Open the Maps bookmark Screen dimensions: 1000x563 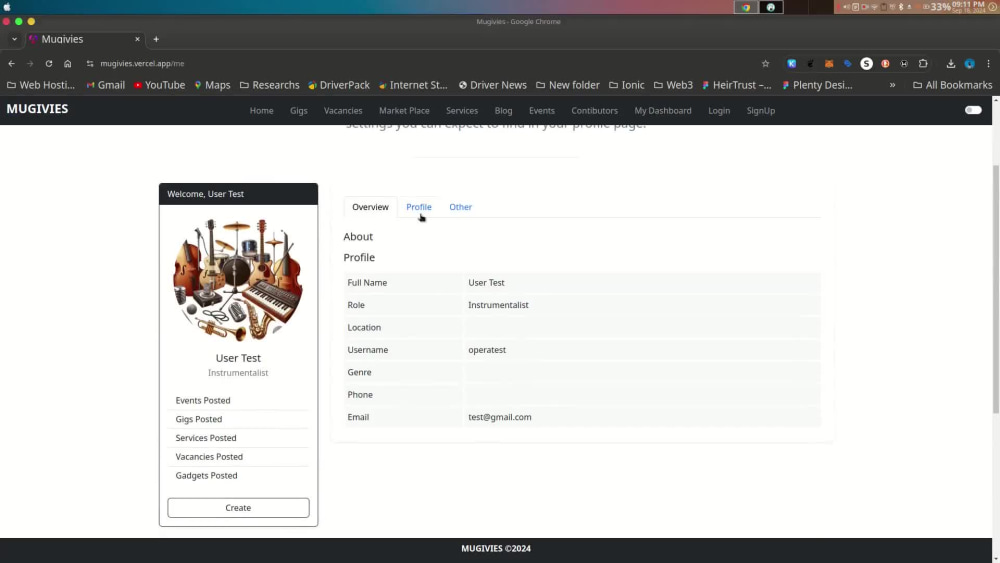212,85
